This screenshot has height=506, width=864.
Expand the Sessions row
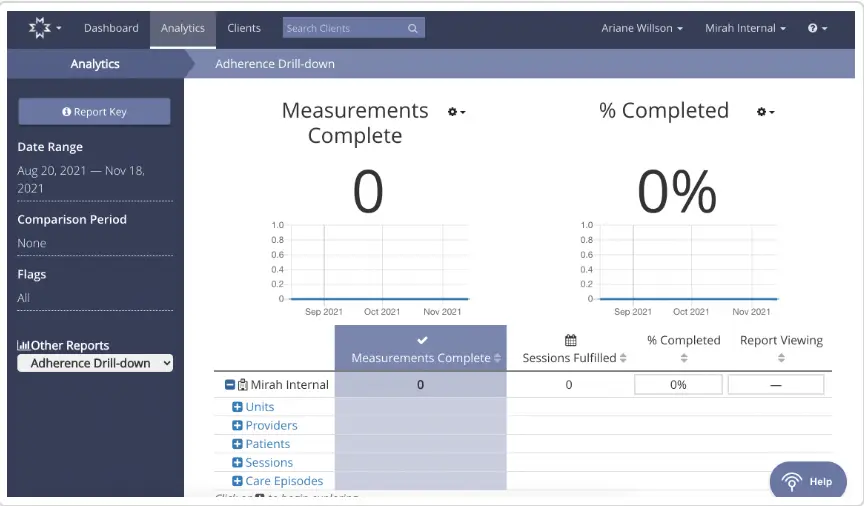237,462
